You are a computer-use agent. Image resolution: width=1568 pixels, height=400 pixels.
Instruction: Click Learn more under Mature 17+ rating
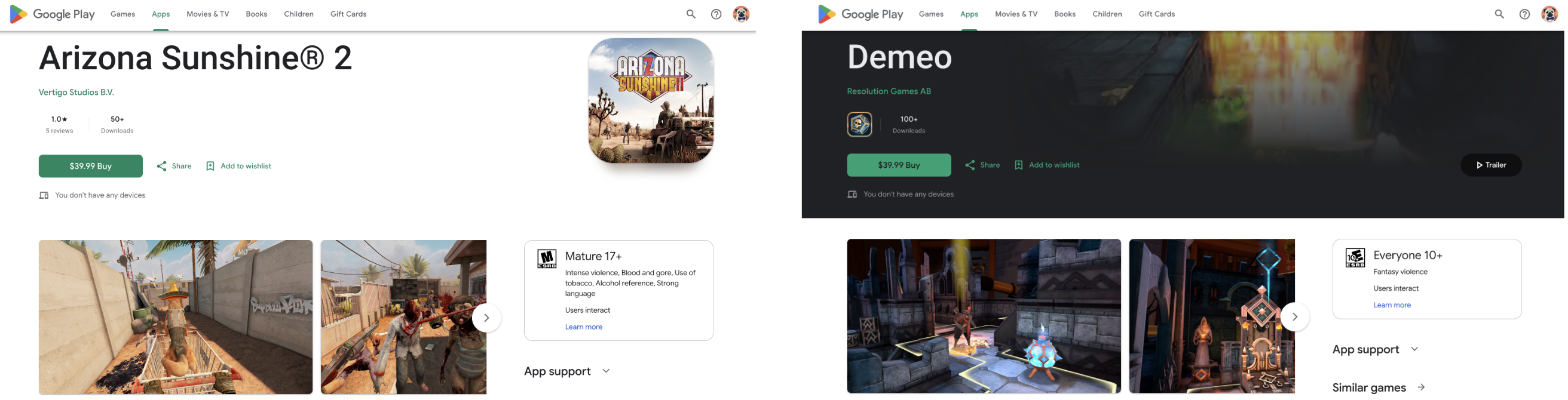coord(583,327)
